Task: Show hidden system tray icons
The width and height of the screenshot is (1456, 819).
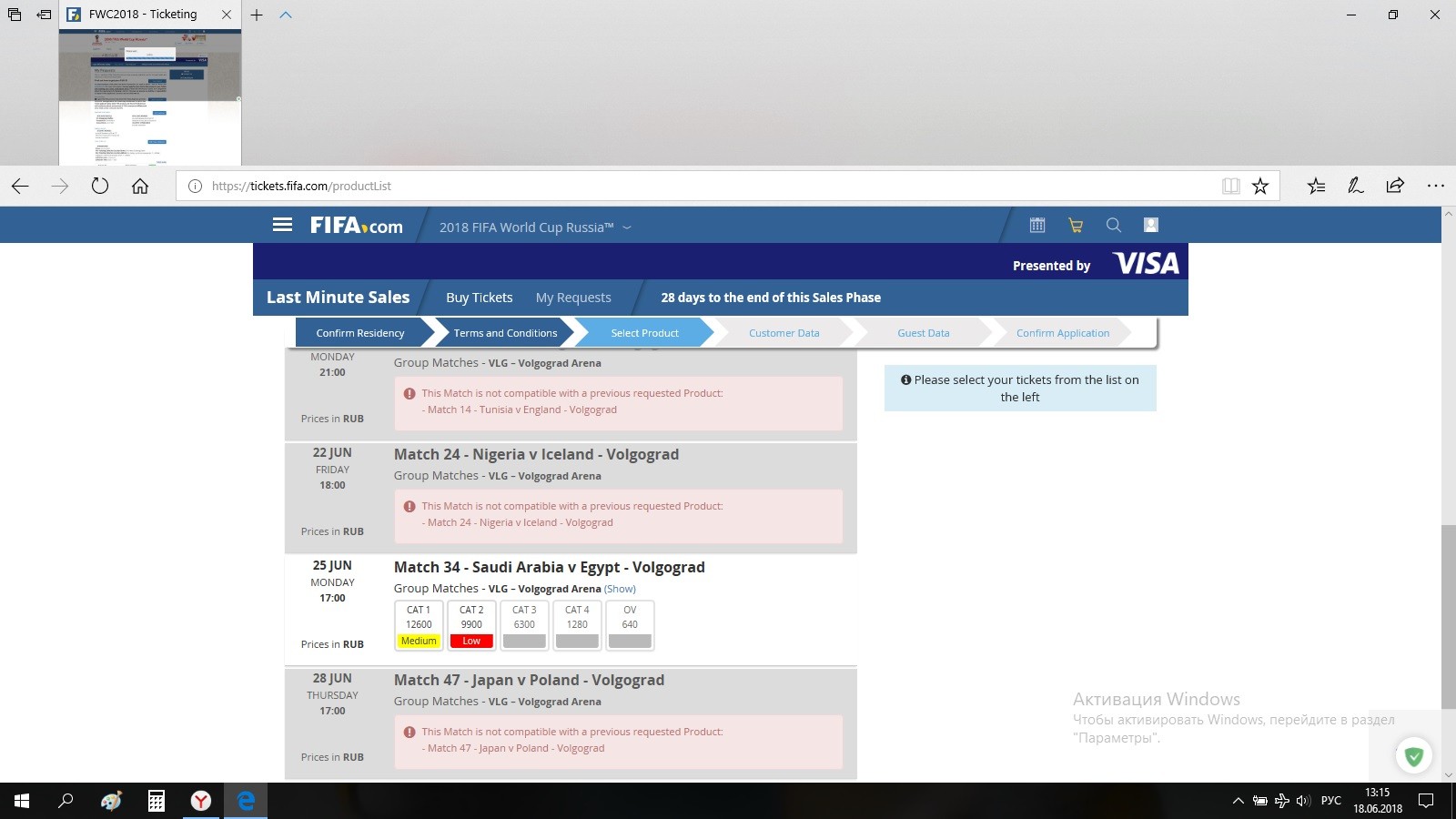Action: click(x=1238, y=801)
